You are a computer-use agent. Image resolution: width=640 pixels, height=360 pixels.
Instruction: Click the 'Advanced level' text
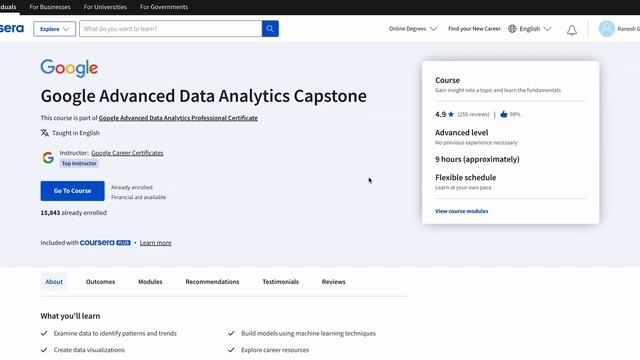pos(462,133)
